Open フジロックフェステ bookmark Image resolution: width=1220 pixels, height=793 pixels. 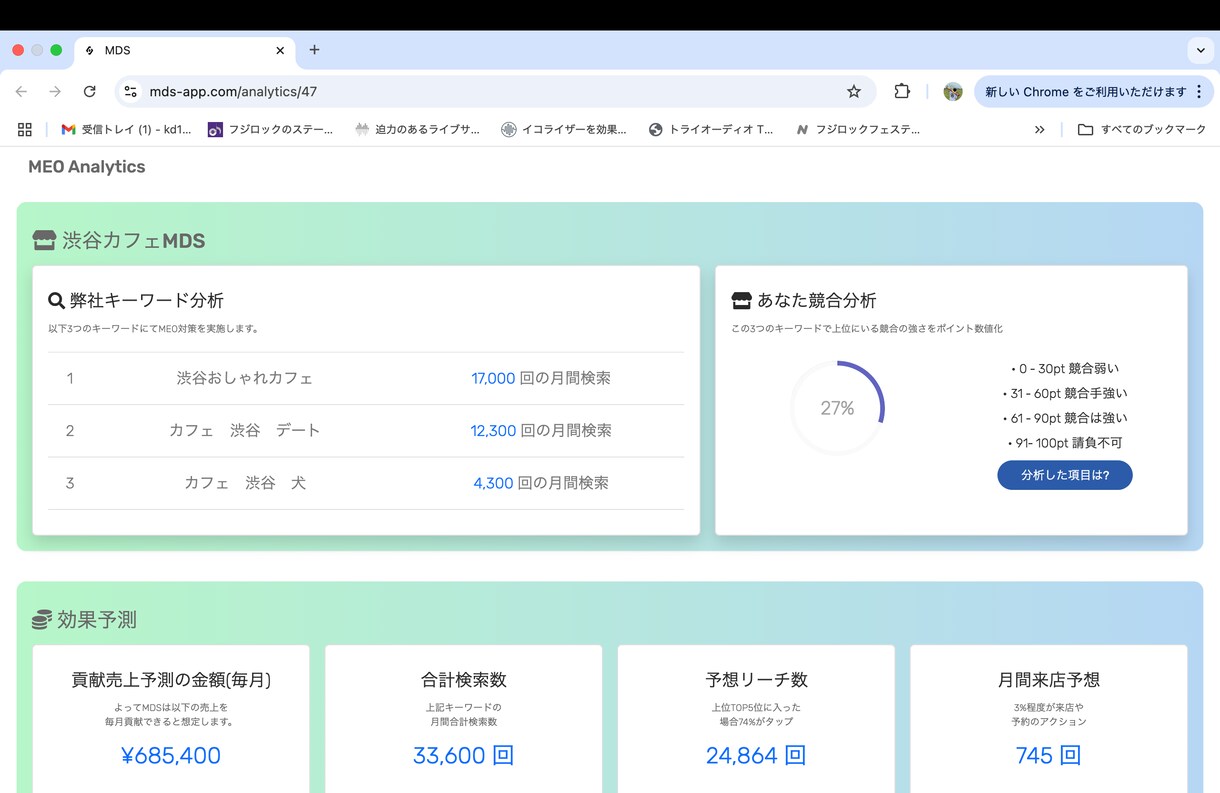(858, 129)
